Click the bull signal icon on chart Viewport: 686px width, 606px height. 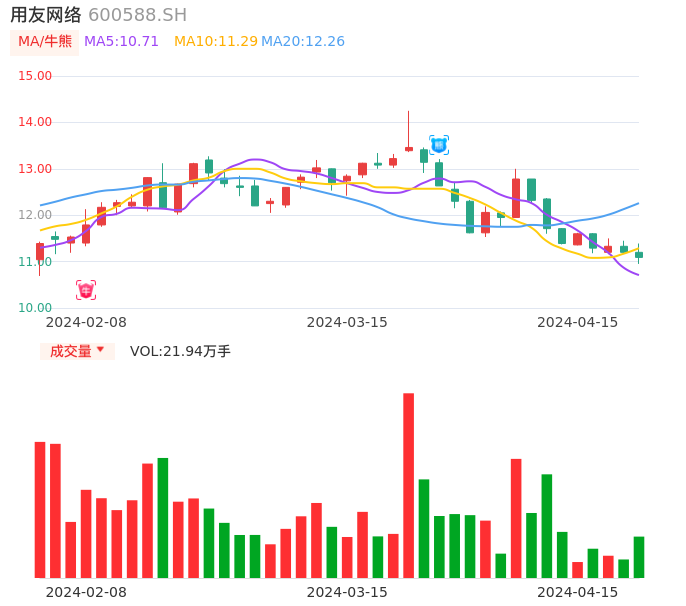click(86, 290)
